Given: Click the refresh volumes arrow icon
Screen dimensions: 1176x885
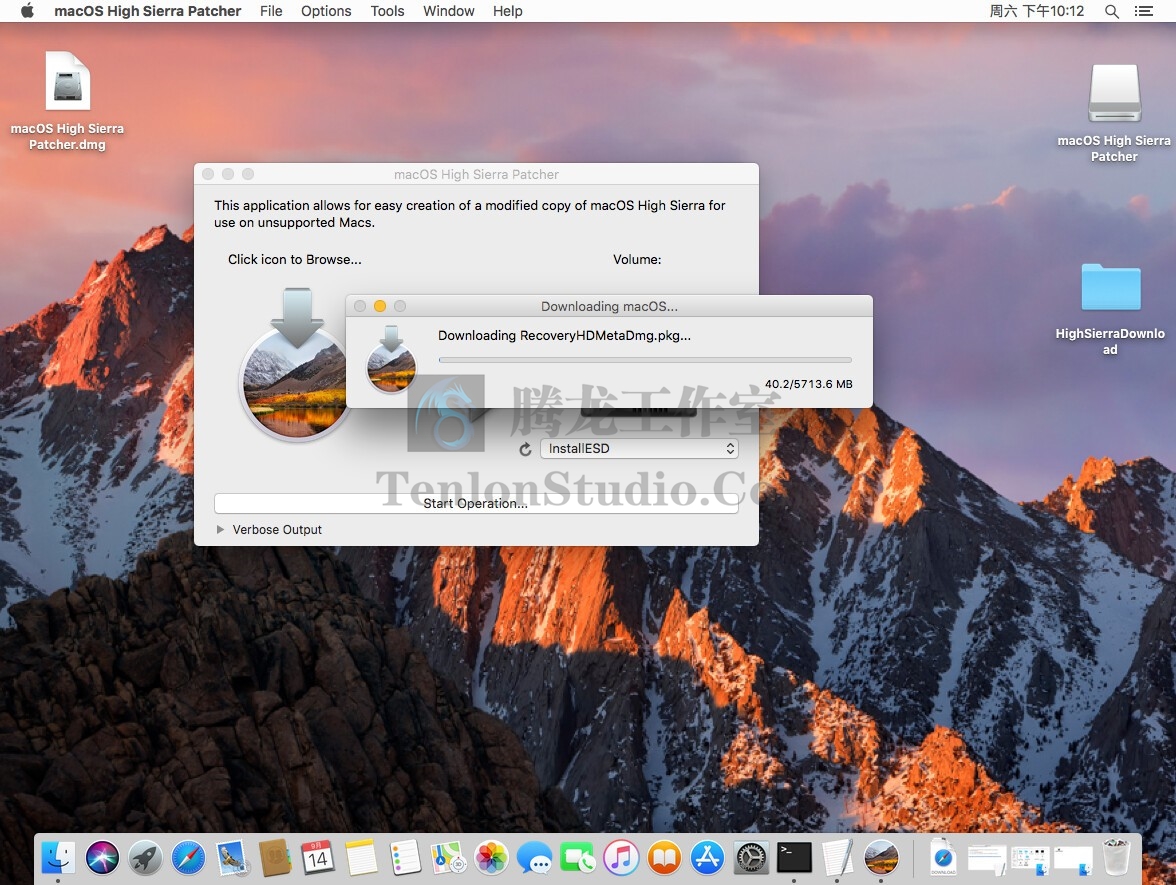Looking at the screenshot, I should point(525,448).
